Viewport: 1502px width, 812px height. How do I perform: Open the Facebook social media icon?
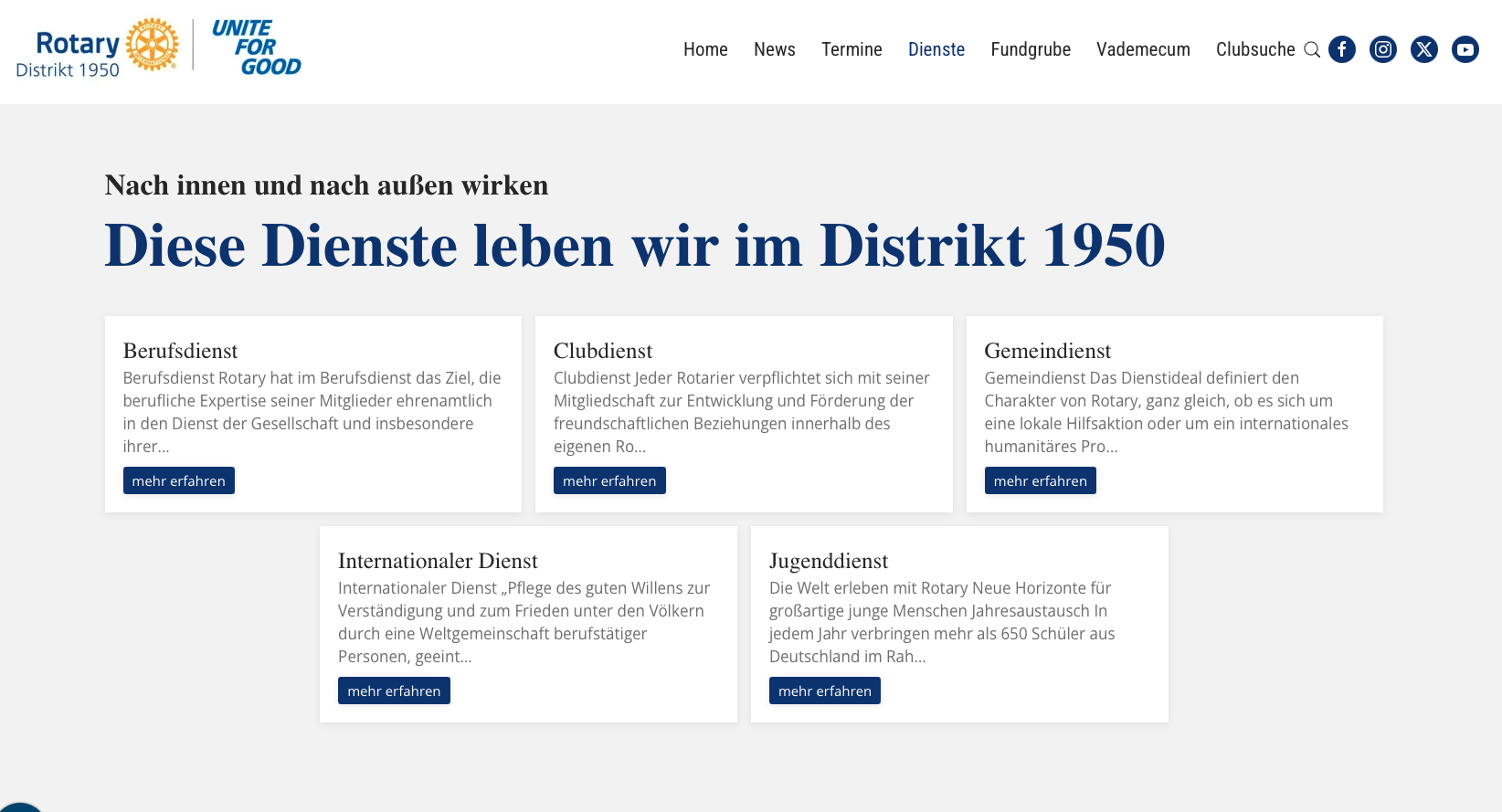tap(1341, 49)
